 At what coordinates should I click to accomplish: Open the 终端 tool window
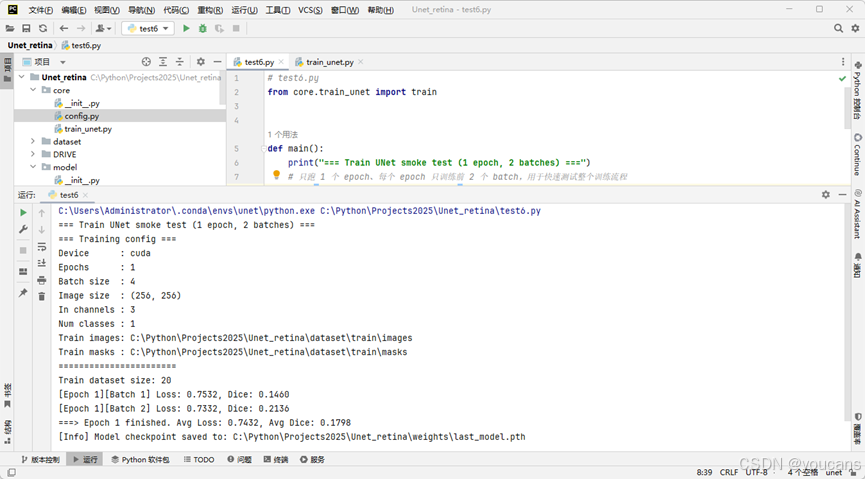(x=276, y=459)
